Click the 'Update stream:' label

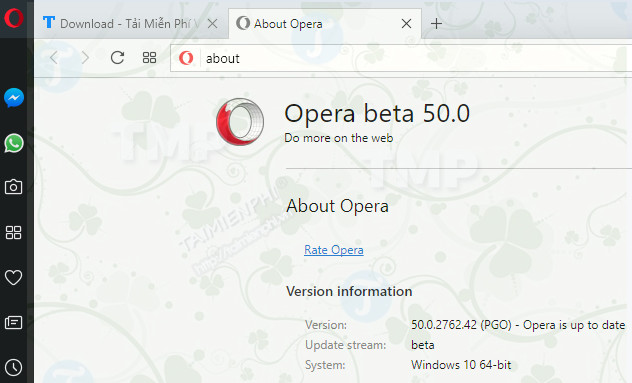[345, 345]
